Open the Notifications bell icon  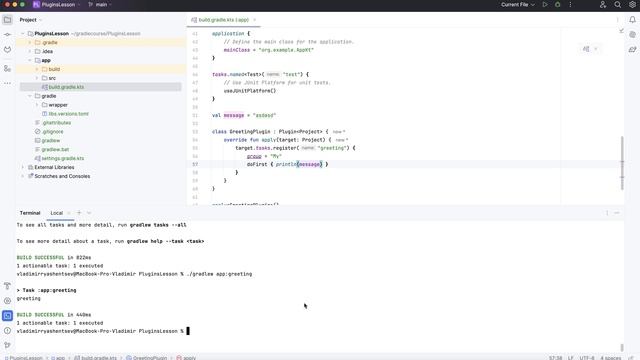click(x=632, y=20)
